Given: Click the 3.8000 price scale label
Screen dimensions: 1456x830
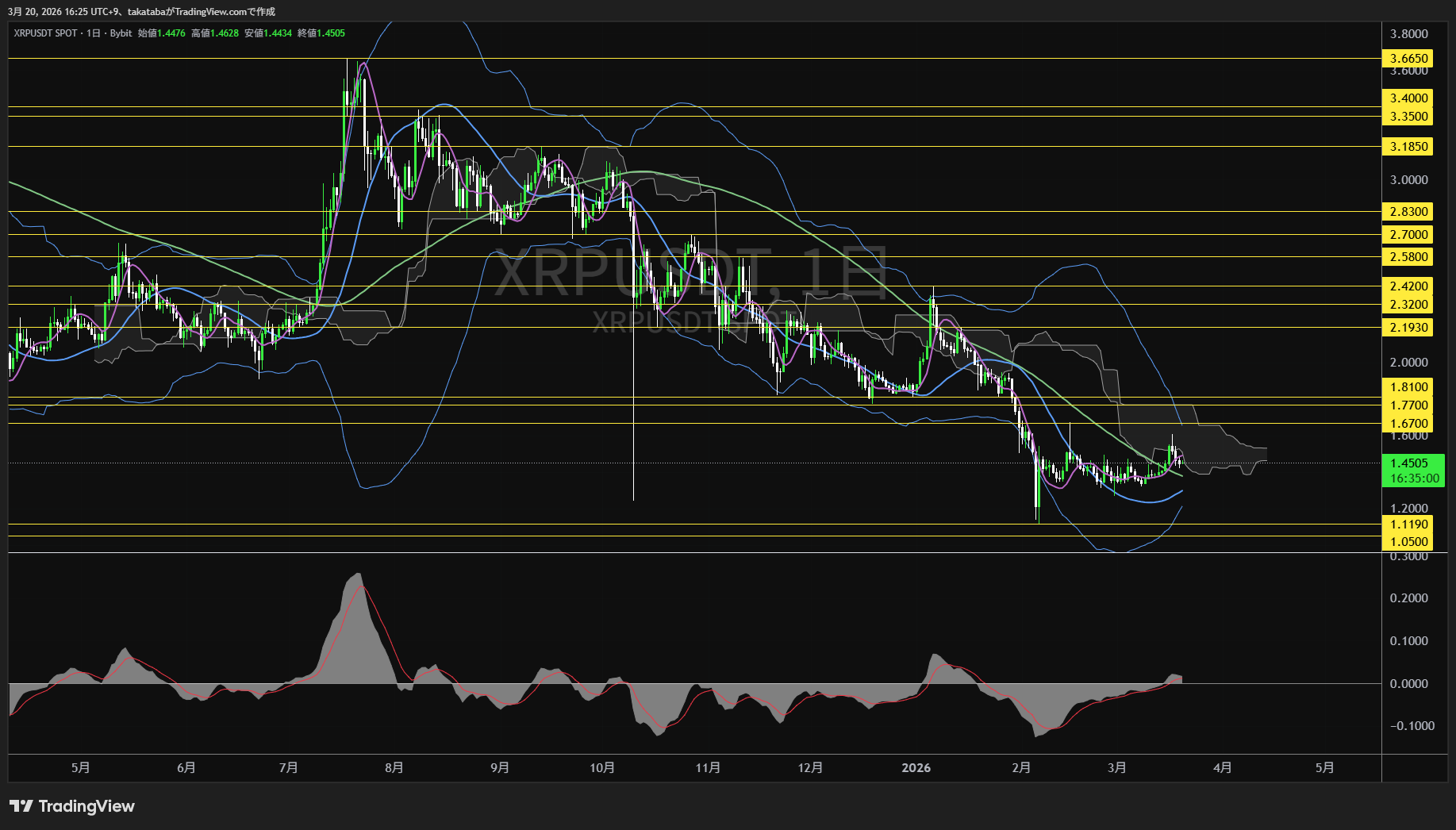Looking at the screenshot, I should [x=1408, y=34].
